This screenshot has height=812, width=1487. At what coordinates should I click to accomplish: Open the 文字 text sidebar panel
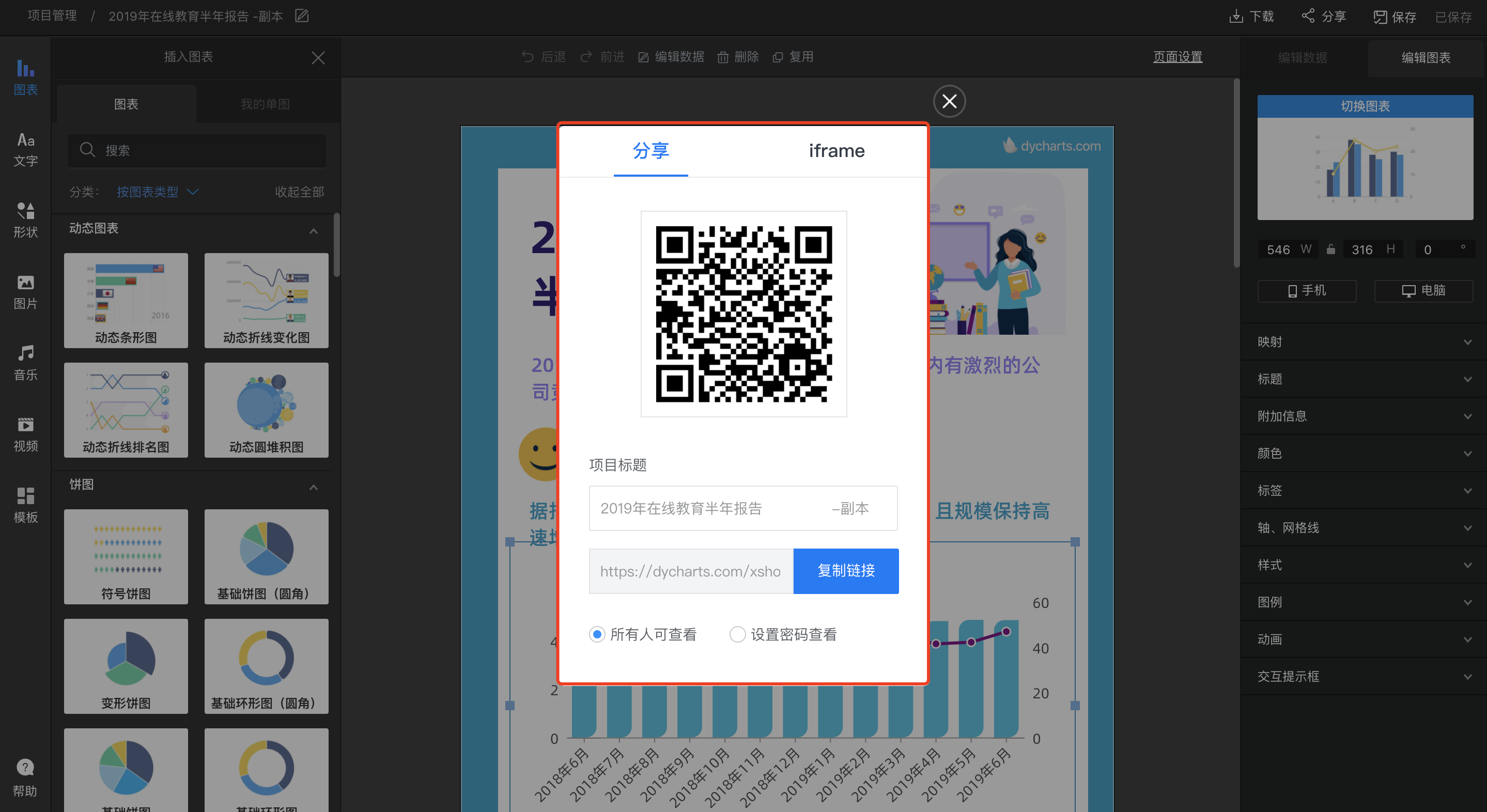pos(25,149)
